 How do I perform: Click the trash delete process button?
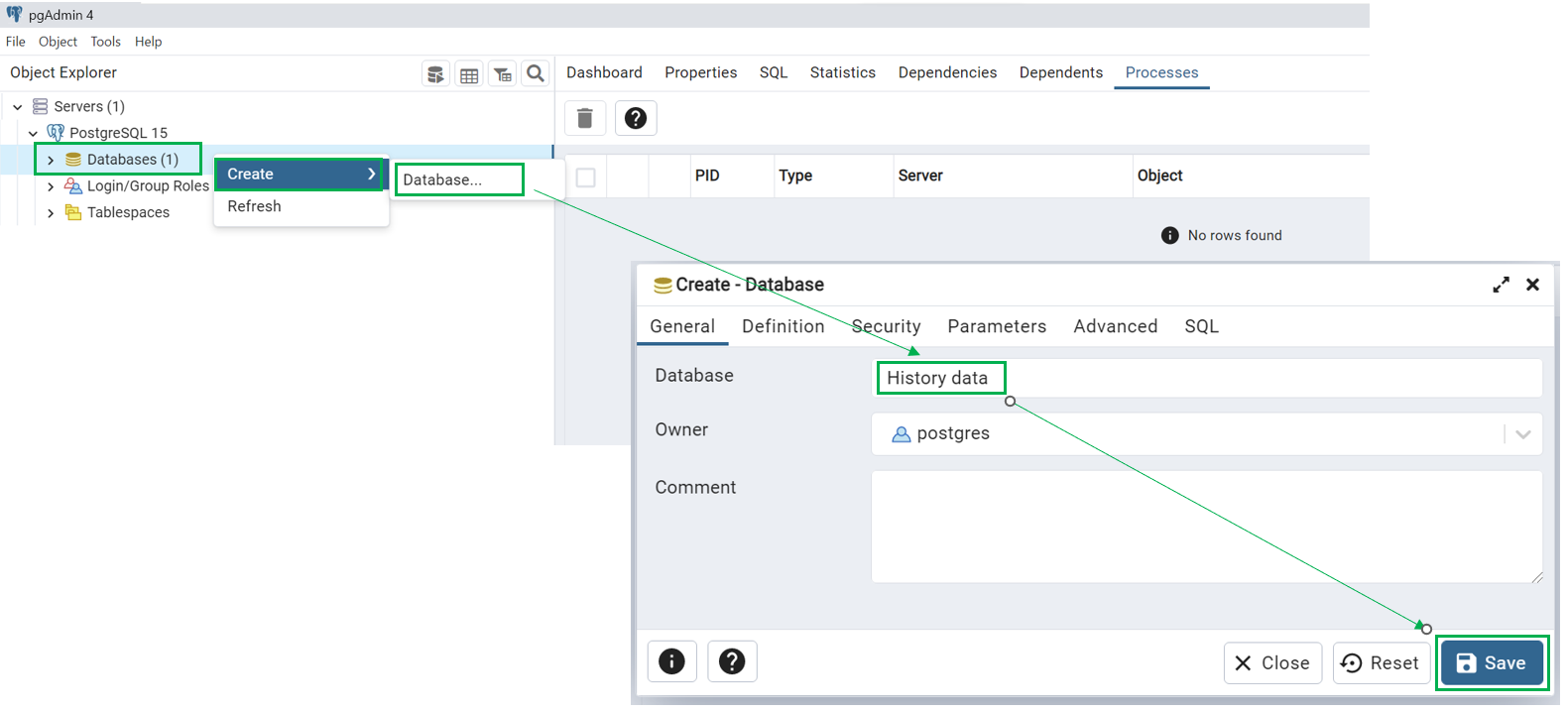point(585,118)
